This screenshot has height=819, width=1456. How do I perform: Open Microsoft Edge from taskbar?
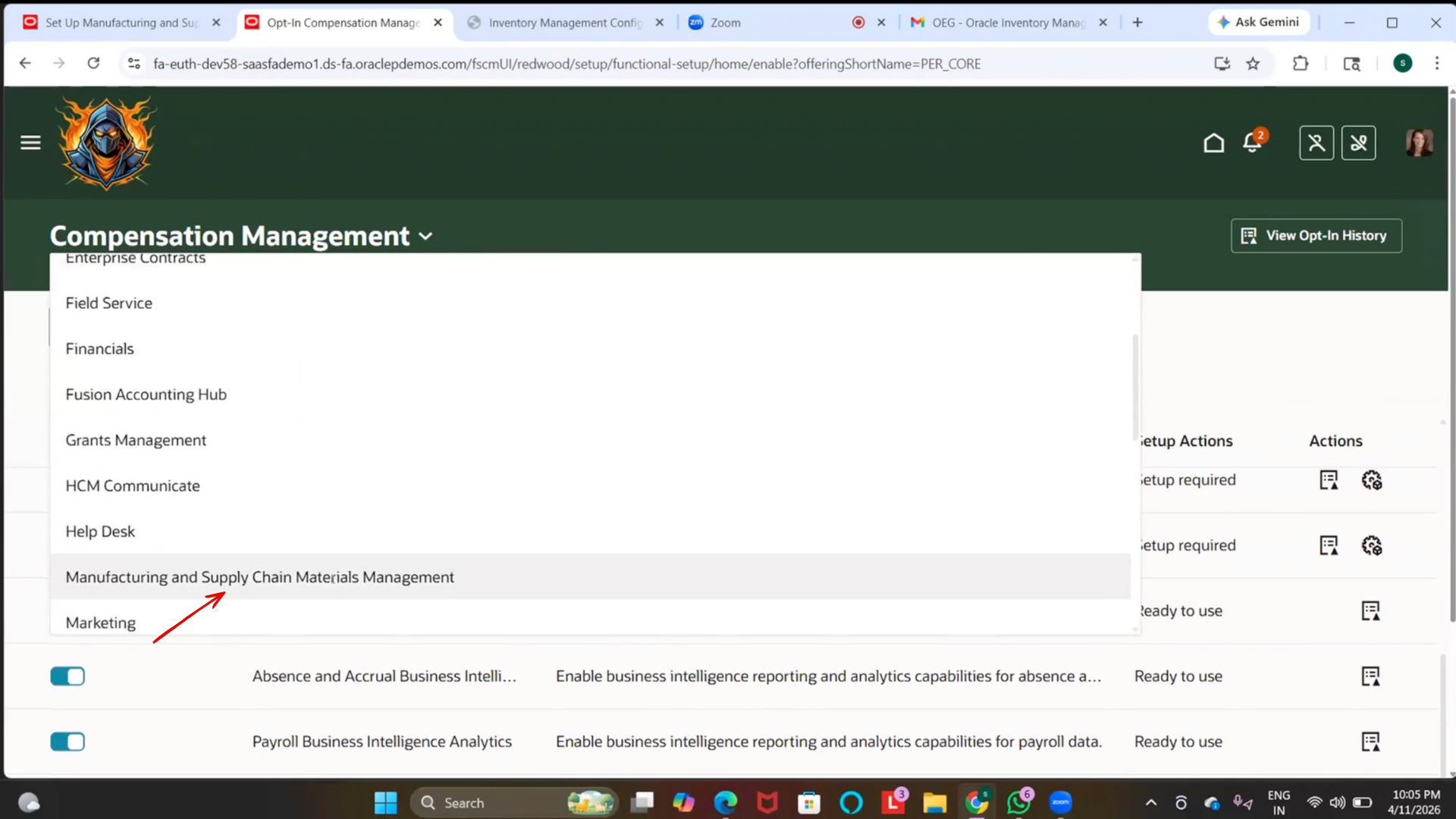click(x=725, y=802)
